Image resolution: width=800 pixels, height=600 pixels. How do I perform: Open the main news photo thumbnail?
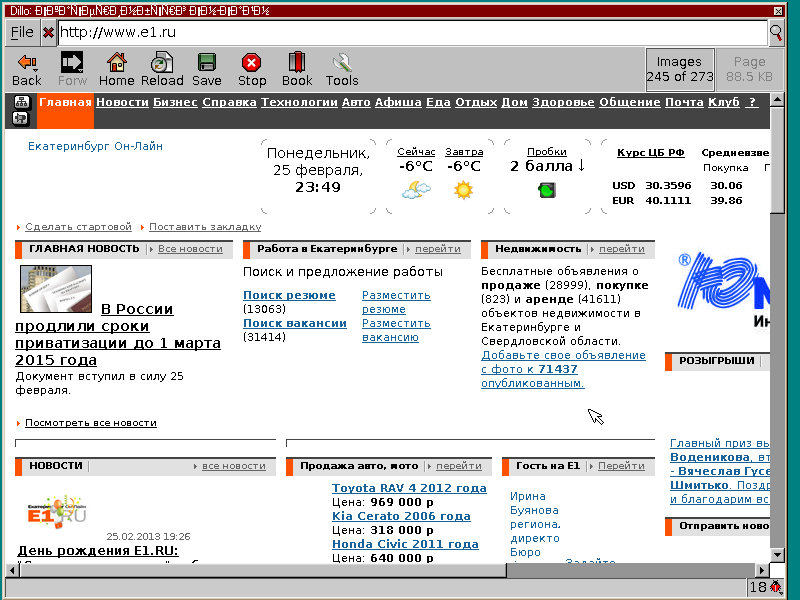56,289
